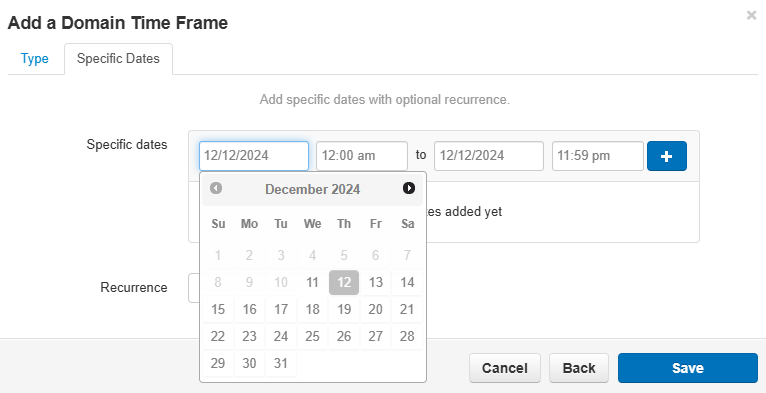
Task: Click the end time field 11:59 pm
Action: (x=598, y=156)
